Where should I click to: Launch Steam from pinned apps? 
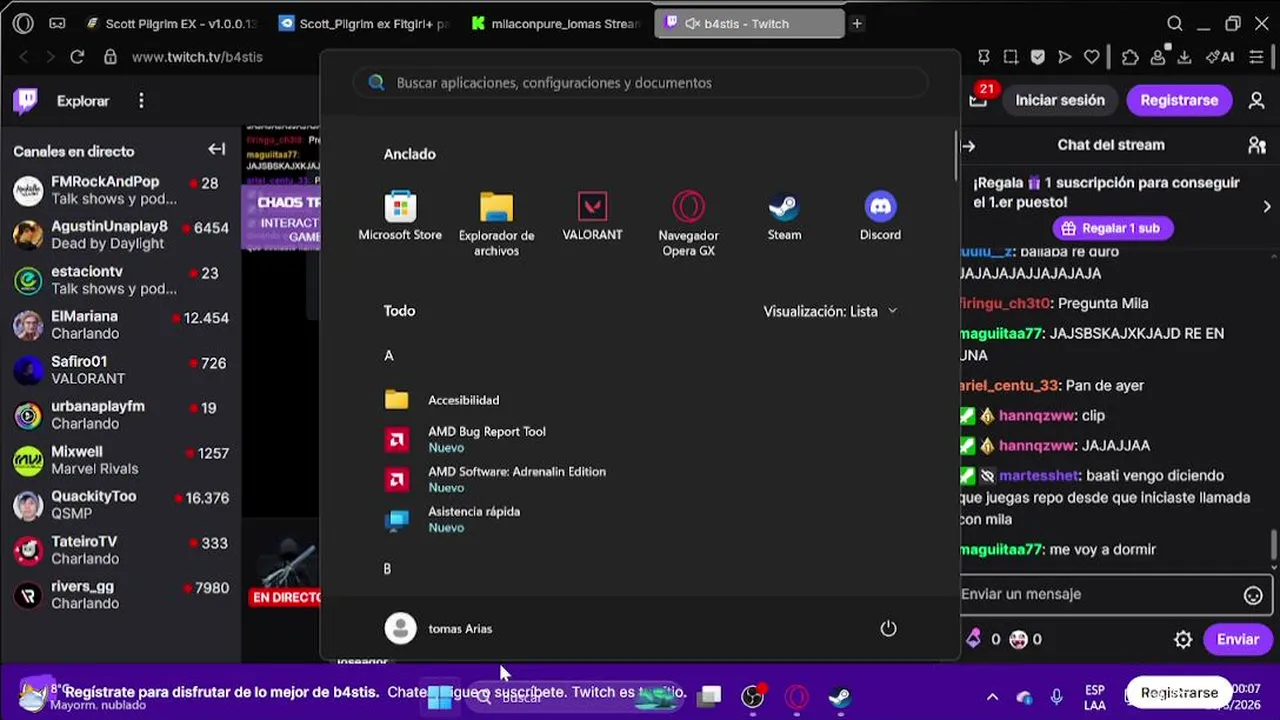[784, 216]
